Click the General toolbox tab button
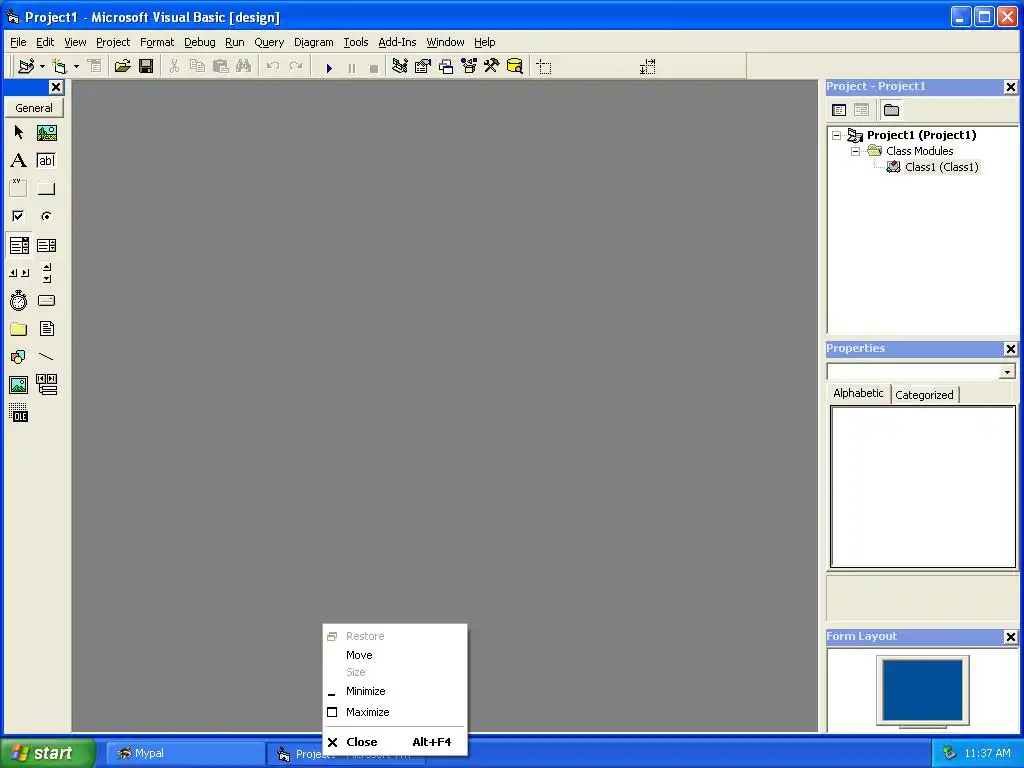Viewport: 1024px width, 768px height. tap(34, 108)
